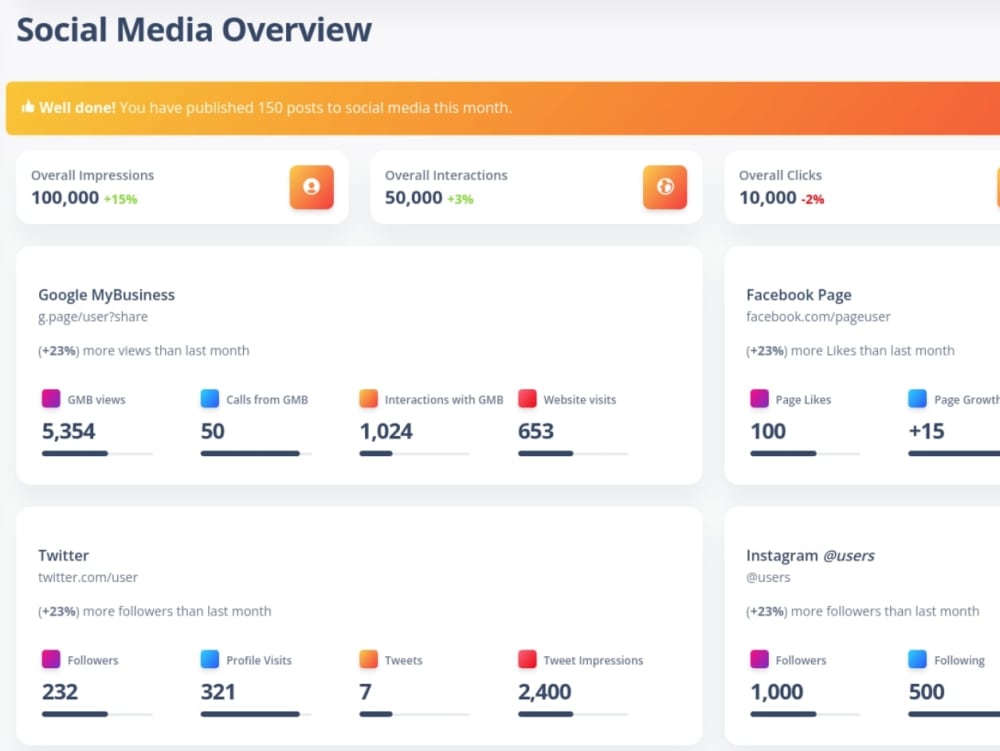This screenshot has height=751, width=1000.
Task: Click the Calls from GMB progress bar
Action: (x=256, y=454)
